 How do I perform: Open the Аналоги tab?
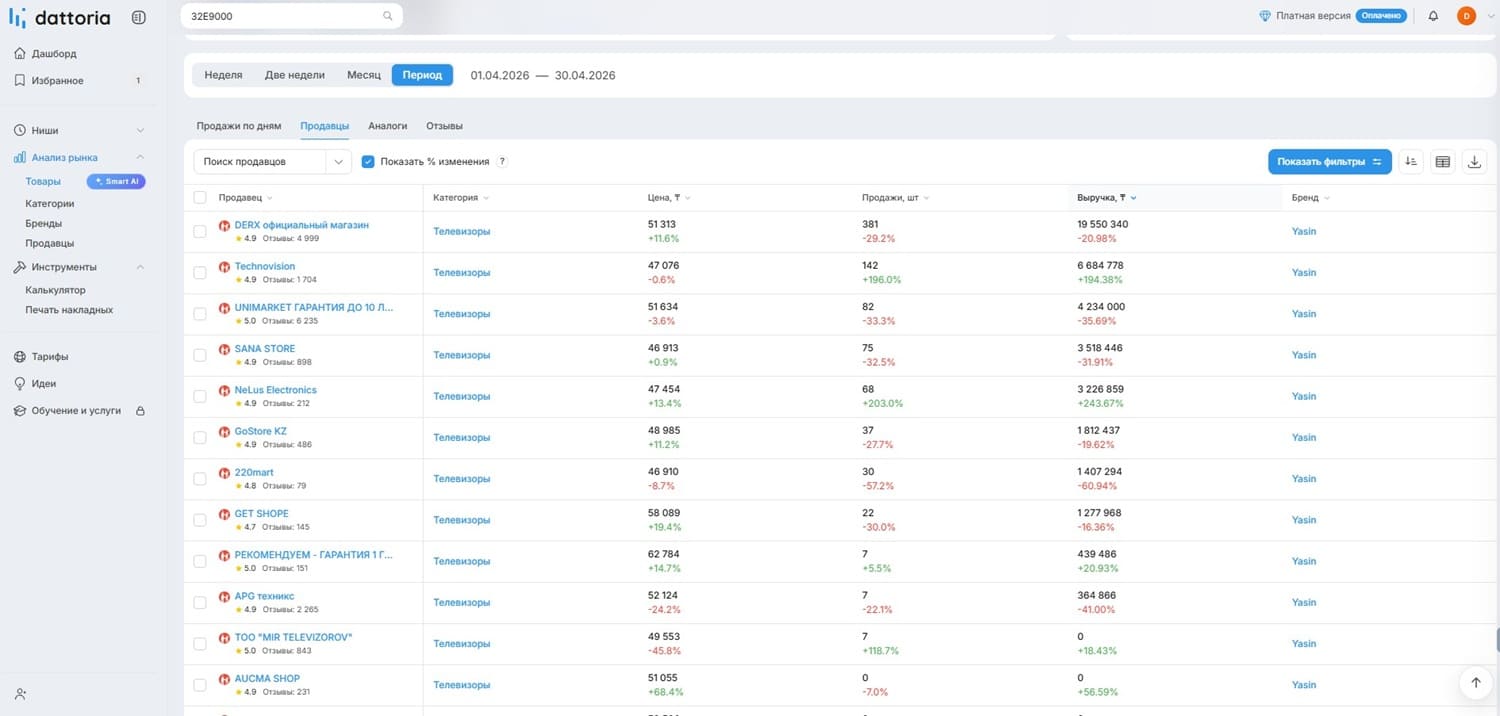(x=387, y=126)
